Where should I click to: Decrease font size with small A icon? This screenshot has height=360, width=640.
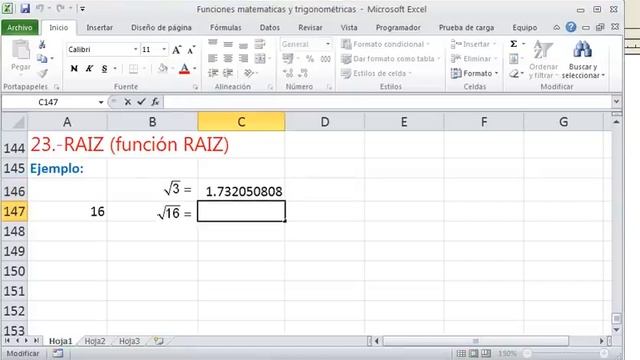[191, 50]
